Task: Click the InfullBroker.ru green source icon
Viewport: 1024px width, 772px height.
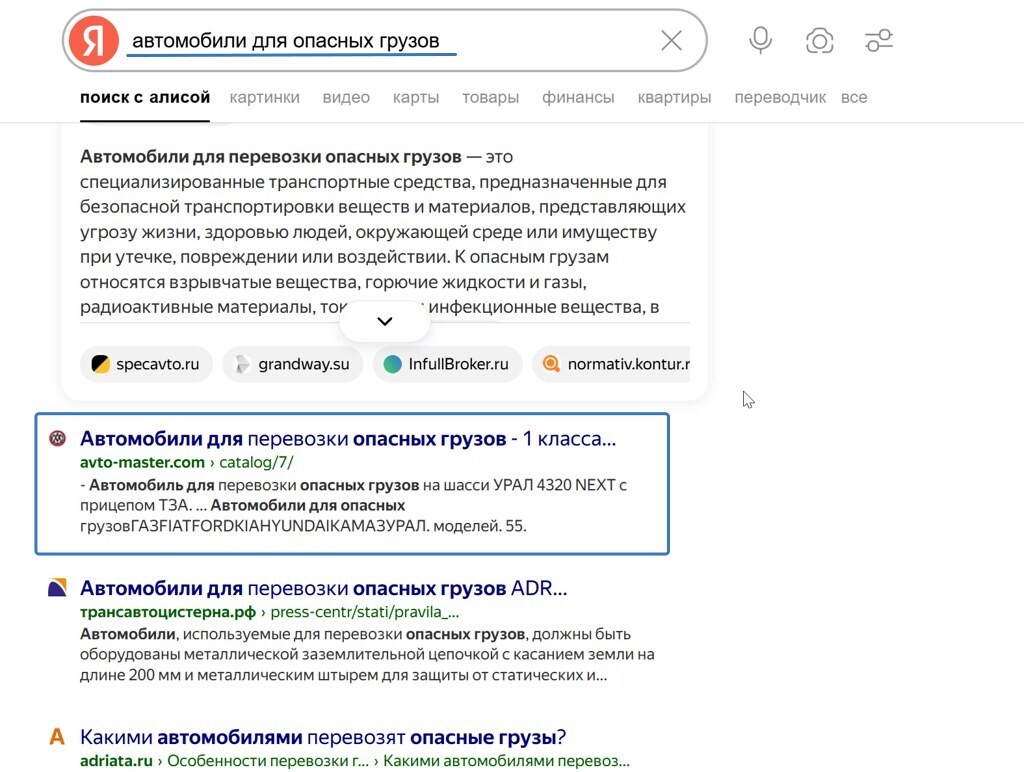Action: coord(394,364)
